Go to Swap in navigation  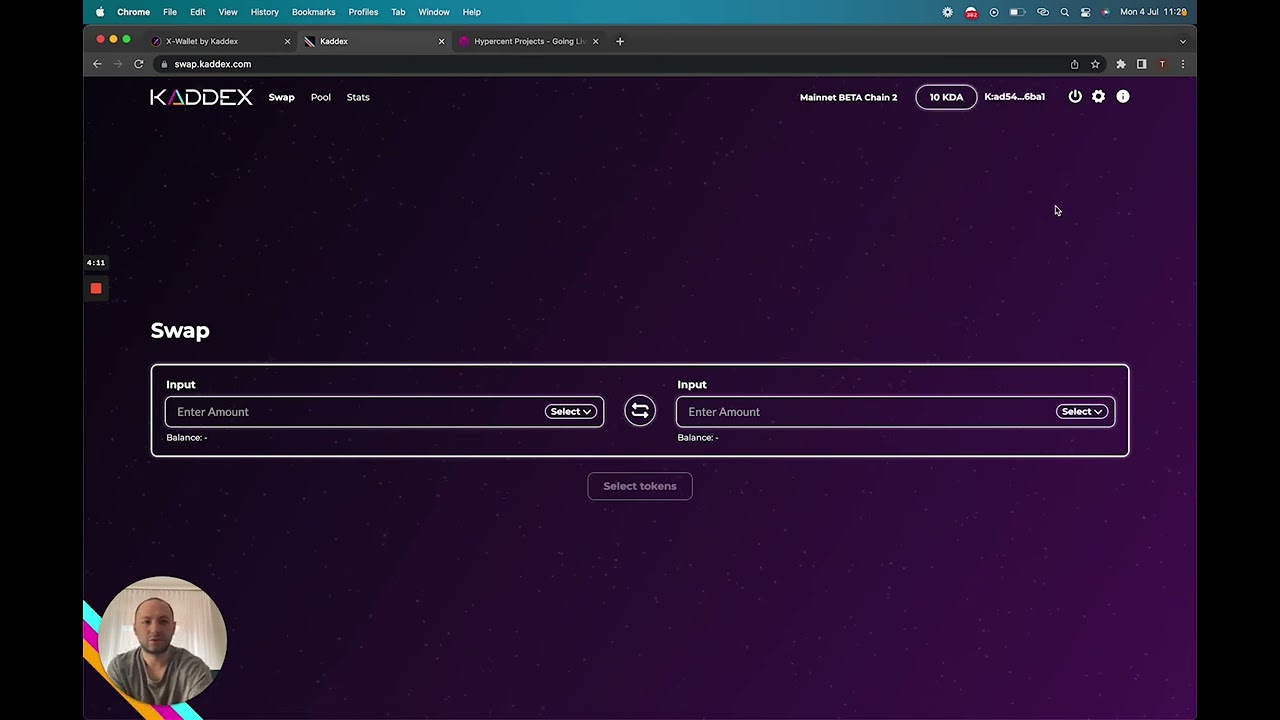point(281,97)
